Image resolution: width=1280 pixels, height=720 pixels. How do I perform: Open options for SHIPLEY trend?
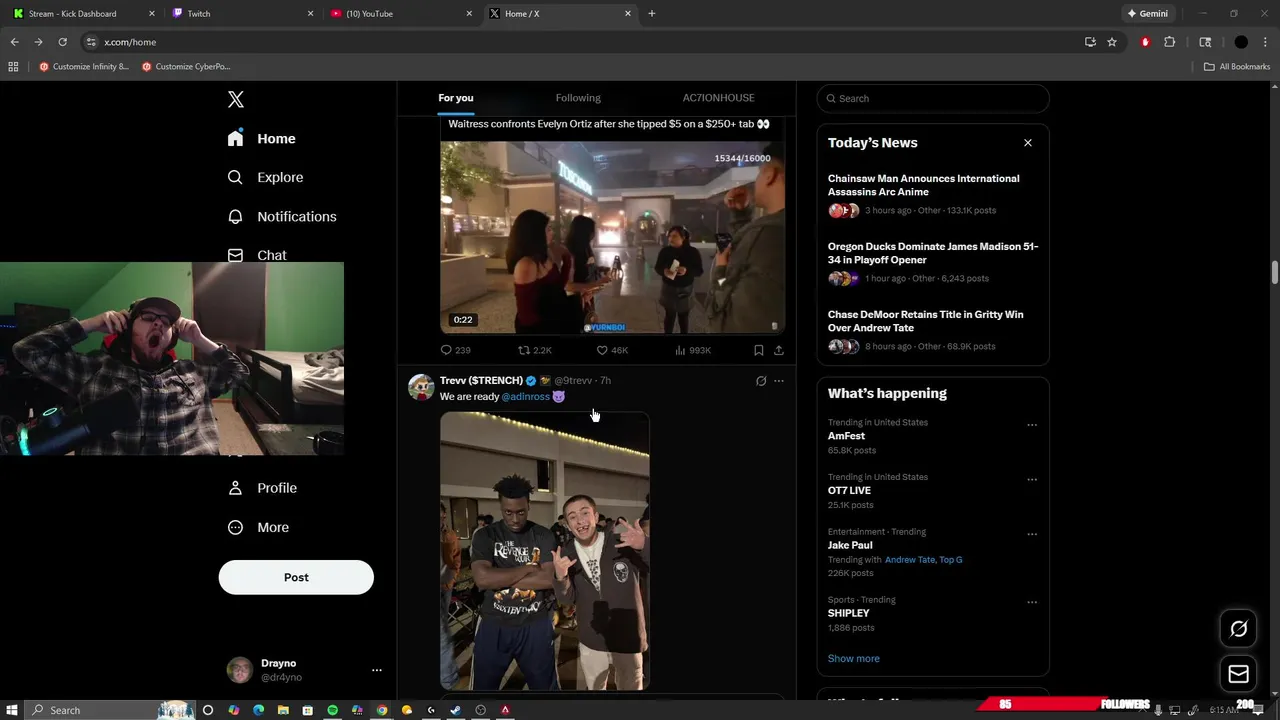(x=1031, y=602)
